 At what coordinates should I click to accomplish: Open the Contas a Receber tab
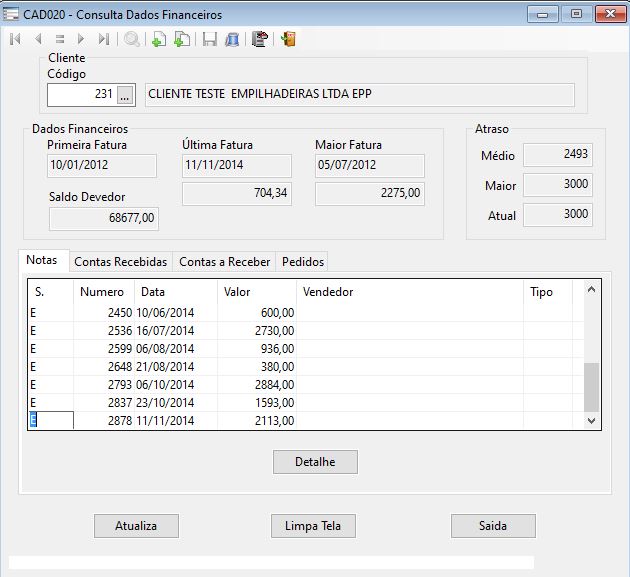coord(224,262)
